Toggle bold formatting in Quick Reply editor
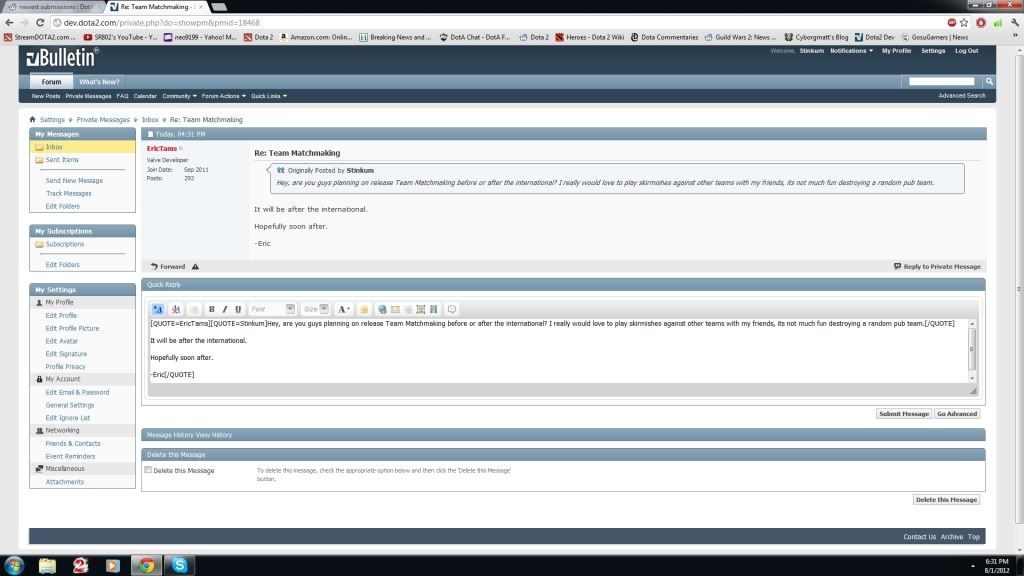1024x576 pixels. coord(212,309)
